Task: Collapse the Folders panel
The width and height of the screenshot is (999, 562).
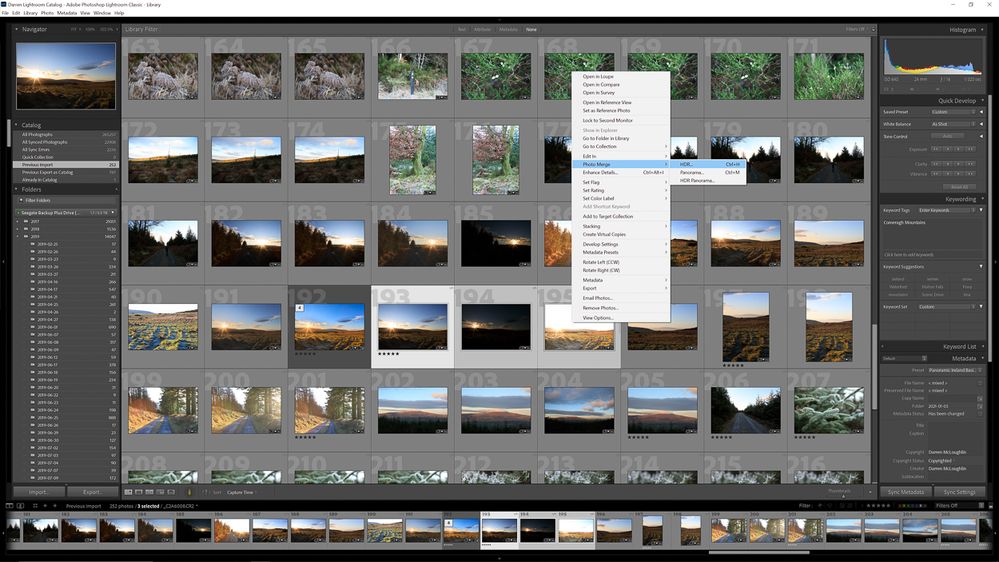Action: pyautogui.click(x=17, y=189)
